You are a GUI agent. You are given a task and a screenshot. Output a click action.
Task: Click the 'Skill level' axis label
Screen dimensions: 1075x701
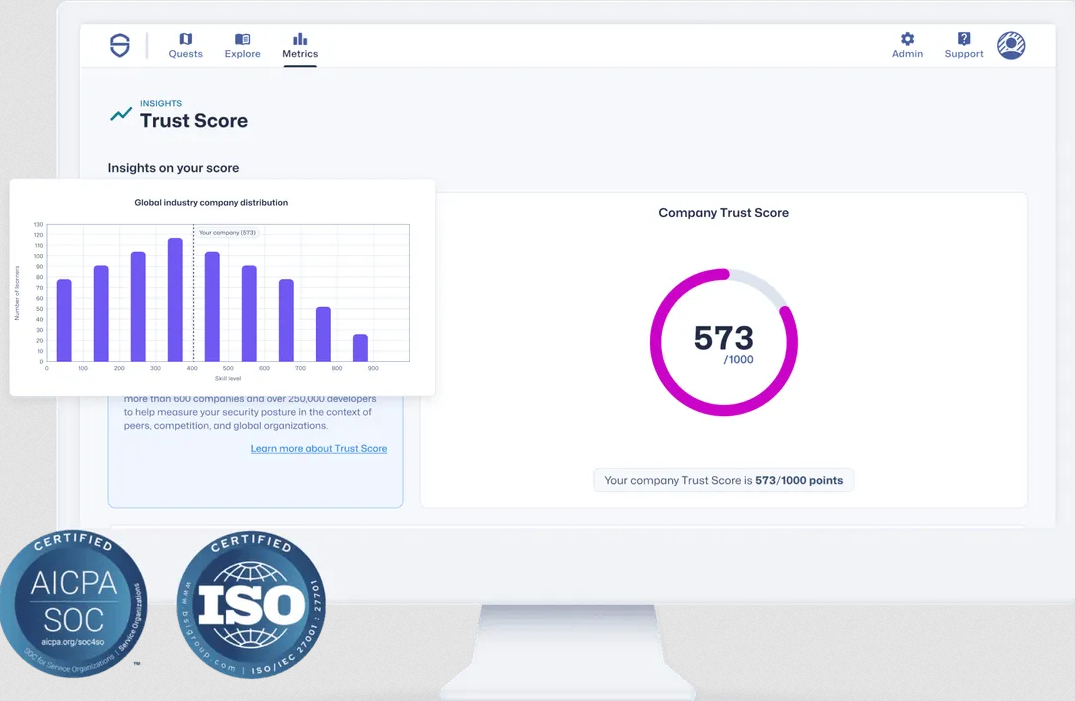click(228, 379)
